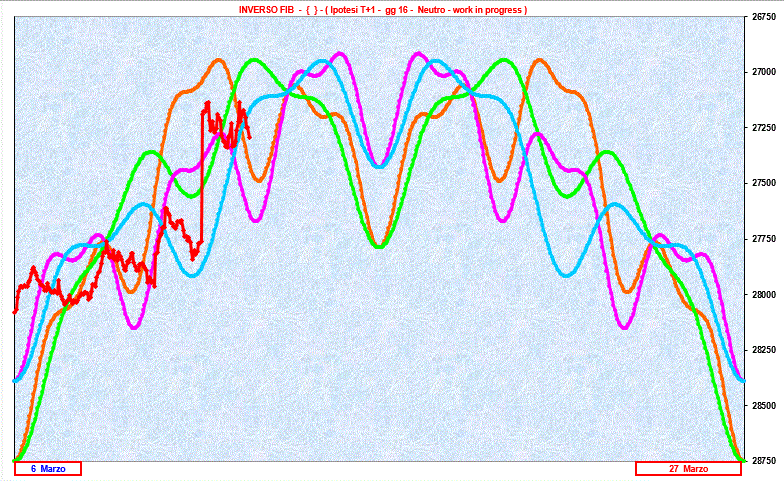Screen dimensions: 784x481
Task: Select the '27 Marzo' end date box
Action: click(688, 468)
